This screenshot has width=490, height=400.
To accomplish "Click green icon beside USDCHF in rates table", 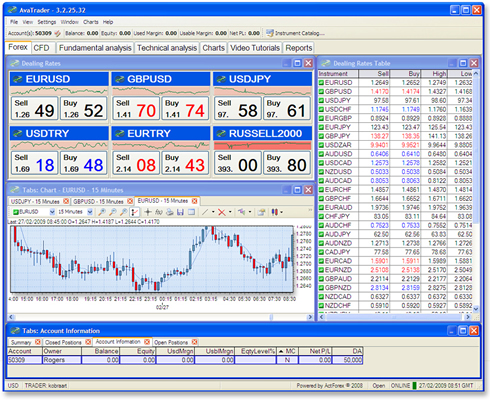I will tap(321, 109).
